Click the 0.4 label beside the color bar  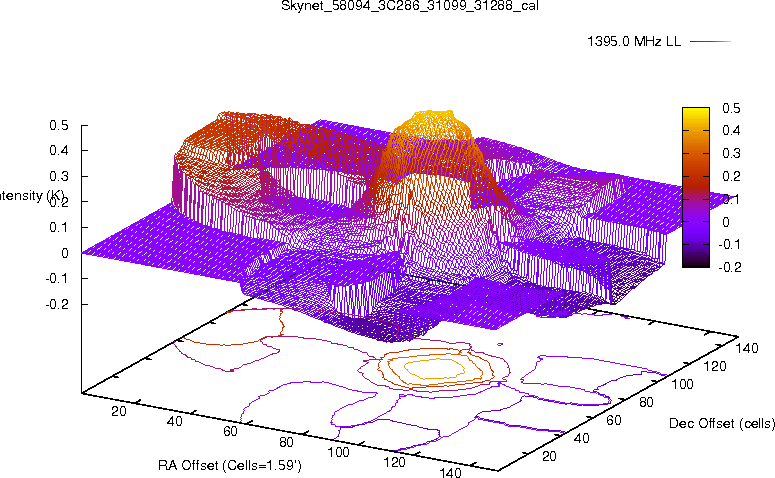[731, 130]
